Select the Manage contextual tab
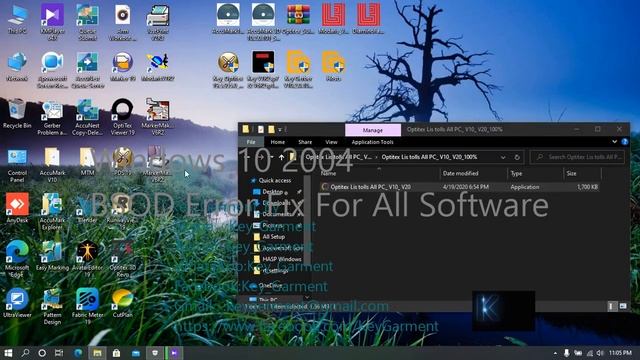Viewport: 640px width, 360px height. 373,130
